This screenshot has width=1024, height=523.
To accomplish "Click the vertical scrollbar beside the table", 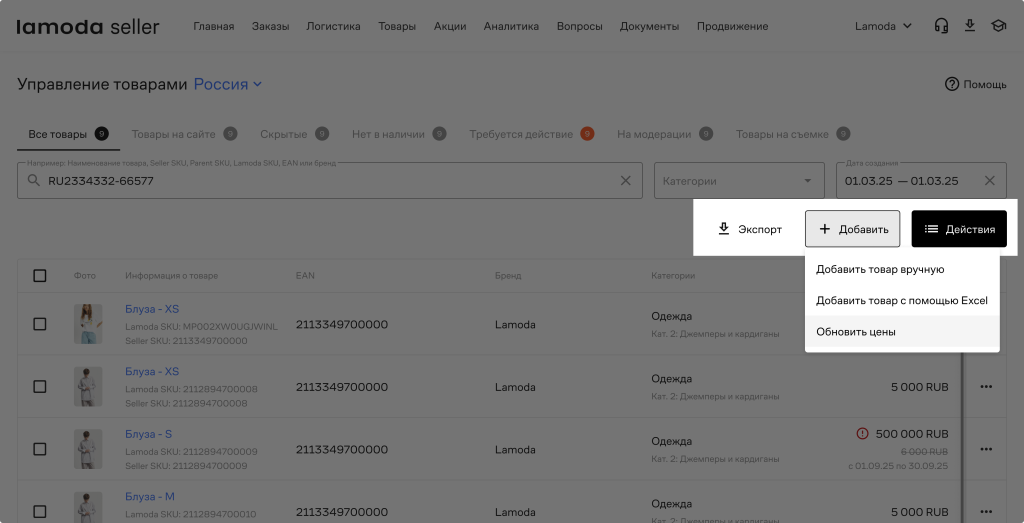I will point(961,436).
